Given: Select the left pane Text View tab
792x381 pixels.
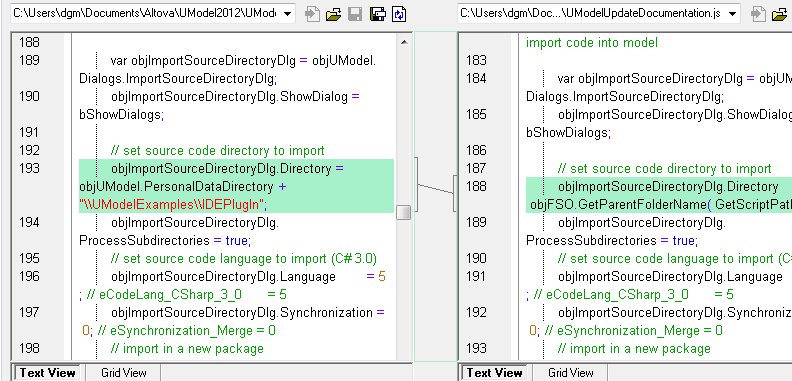Looking at the screenshot, I should (47, 373).
